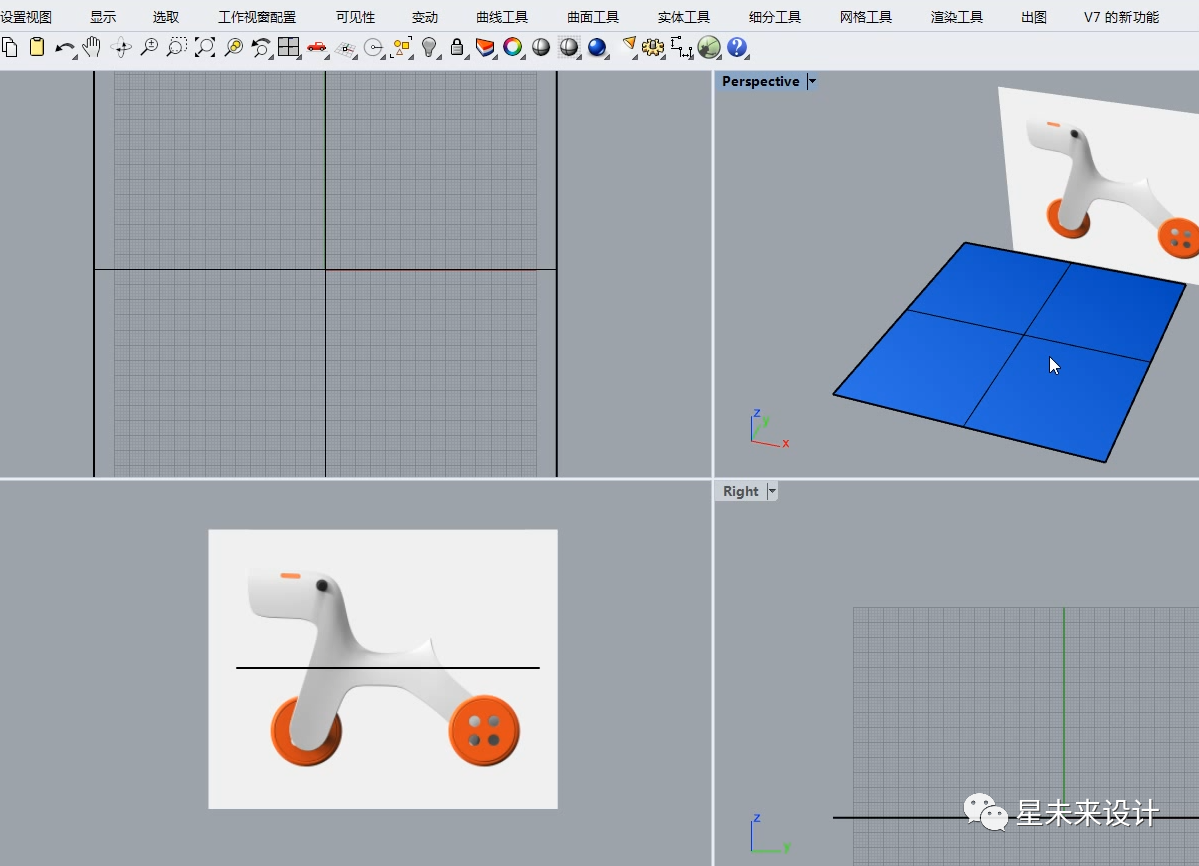Open the 实体工具 toolbar tab
Image resolution: width=1199 pixels, height=866 pixels.
click(684, 17)
